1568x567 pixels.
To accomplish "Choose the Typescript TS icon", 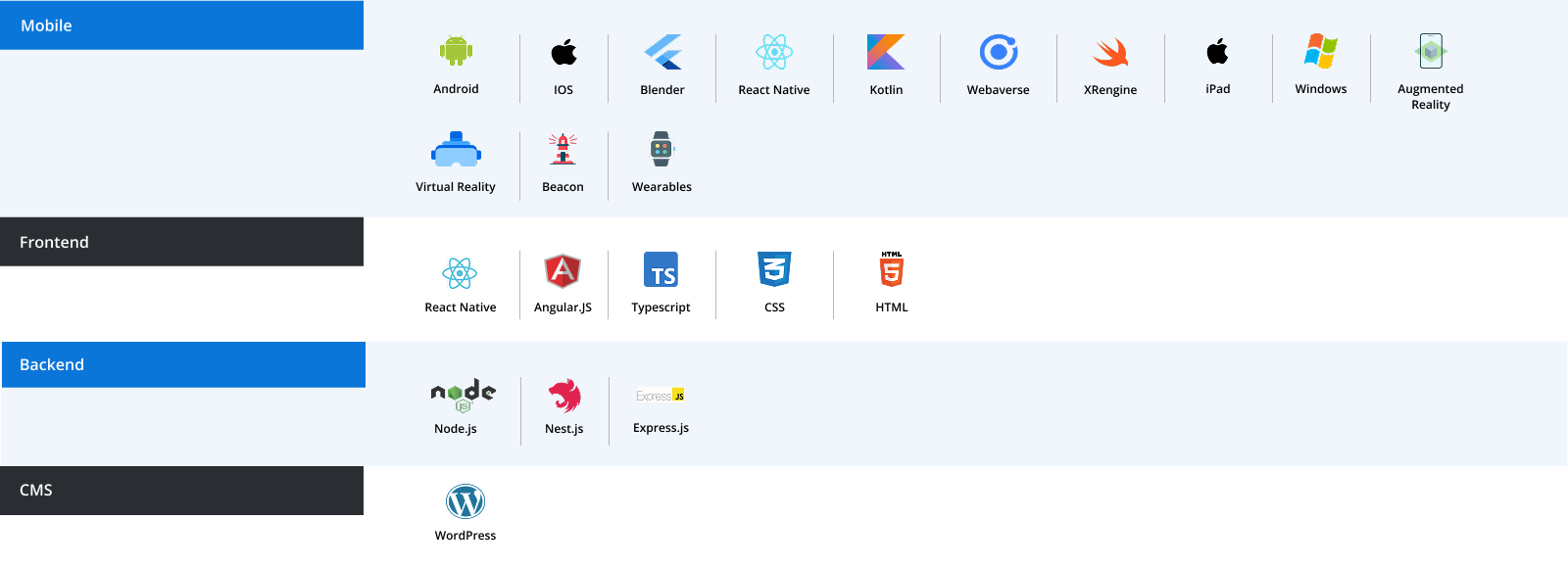I will coord(661,270).
